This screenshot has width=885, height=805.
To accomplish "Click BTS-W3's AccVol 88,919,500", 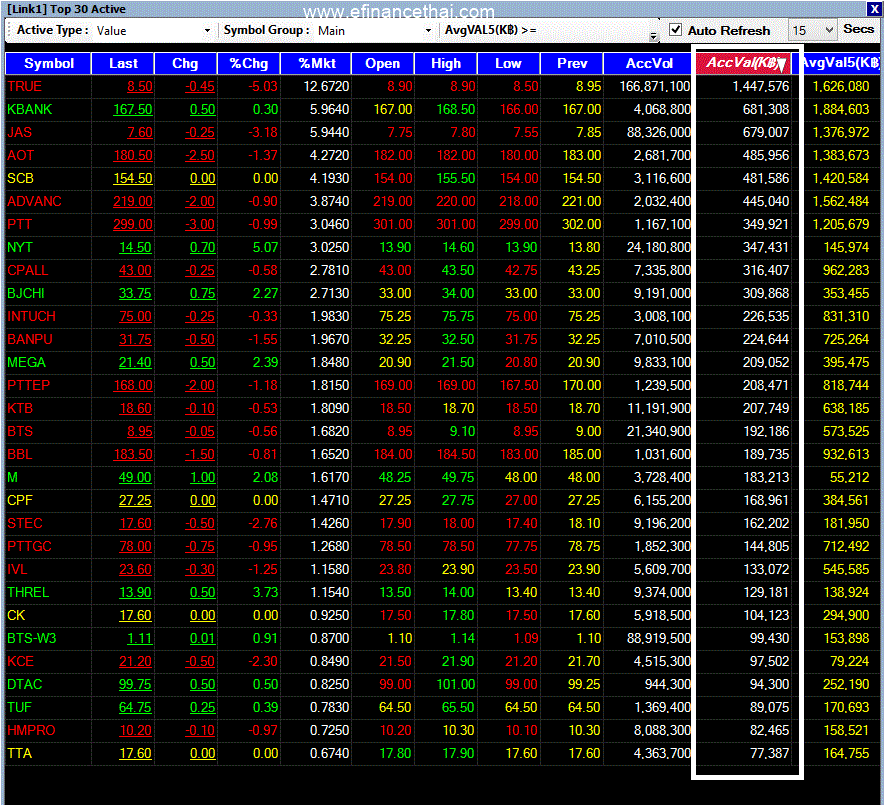I will pyautogui.click(x=659, y=638).
